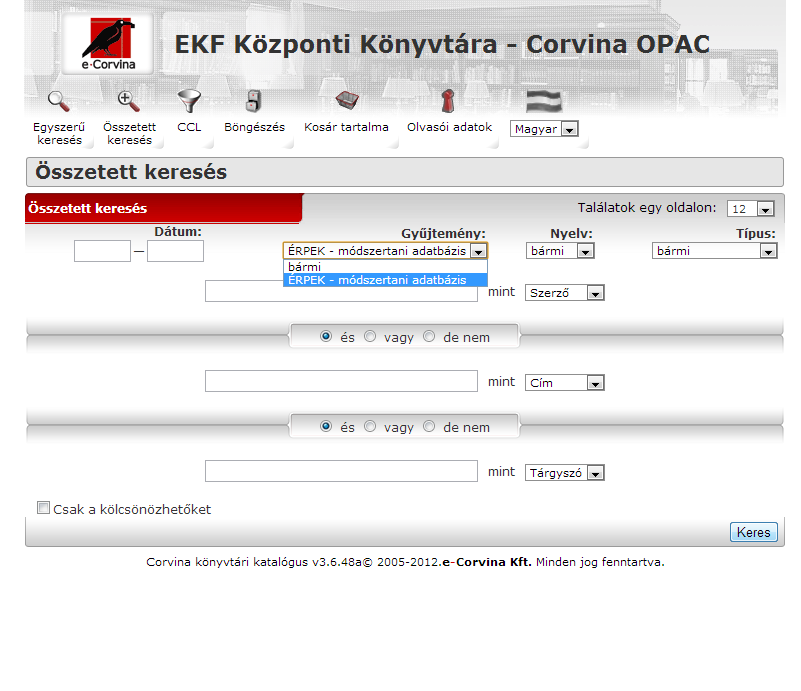This screenshot has width=801, height=691.
Task: Open the Típus type filter dropdown
Action: click(714, 251)
